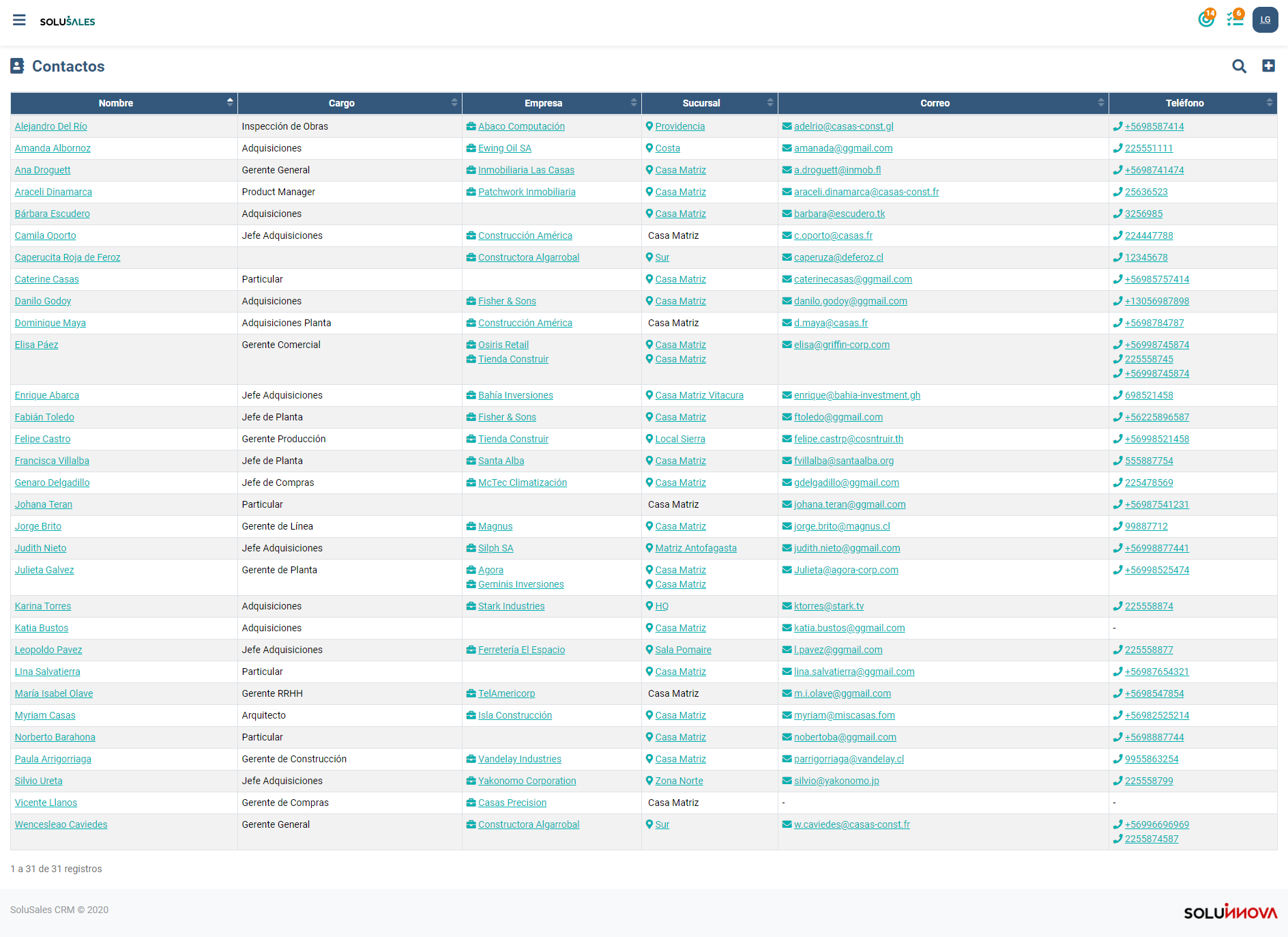Image resolution: width=1288 pixels, height=937 pixels.
Task: Open contact Vicente Llanos
Action: click(x=46, y=803)
